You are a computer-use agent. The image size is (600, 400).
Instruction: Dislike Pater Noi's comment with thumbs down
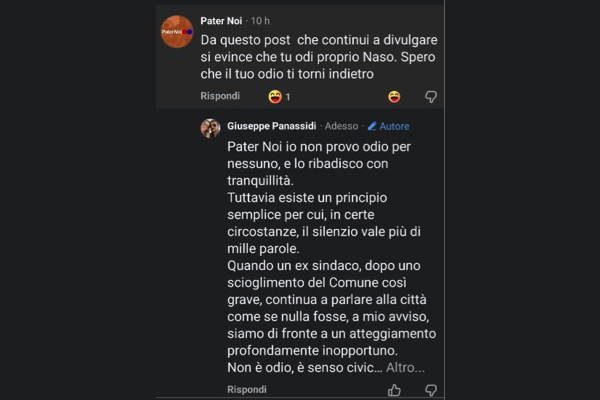pos(431,97)
